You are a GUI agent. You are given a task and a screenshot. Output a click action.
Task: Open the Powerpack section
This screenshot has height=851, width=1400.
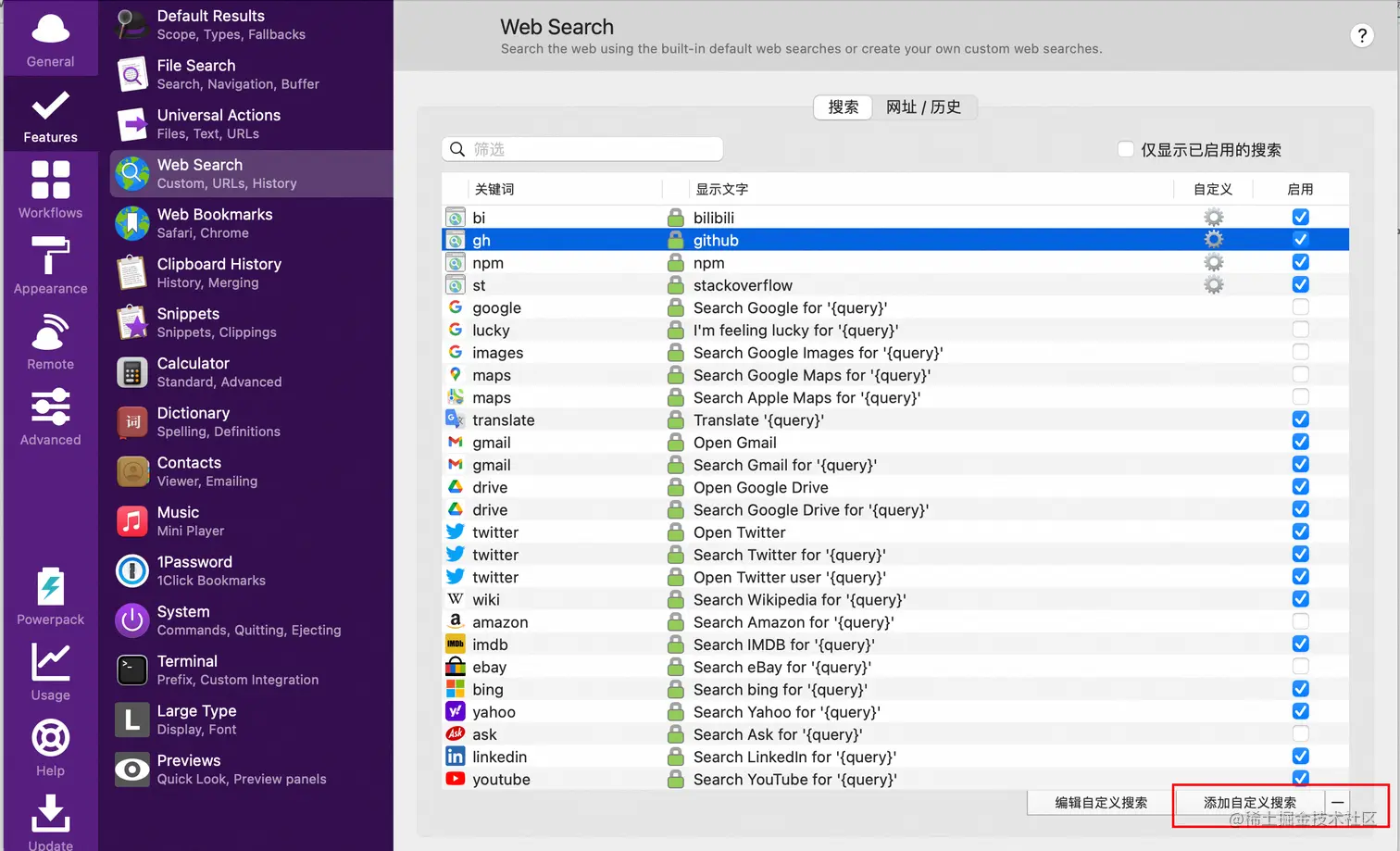[x=50, y=597]
